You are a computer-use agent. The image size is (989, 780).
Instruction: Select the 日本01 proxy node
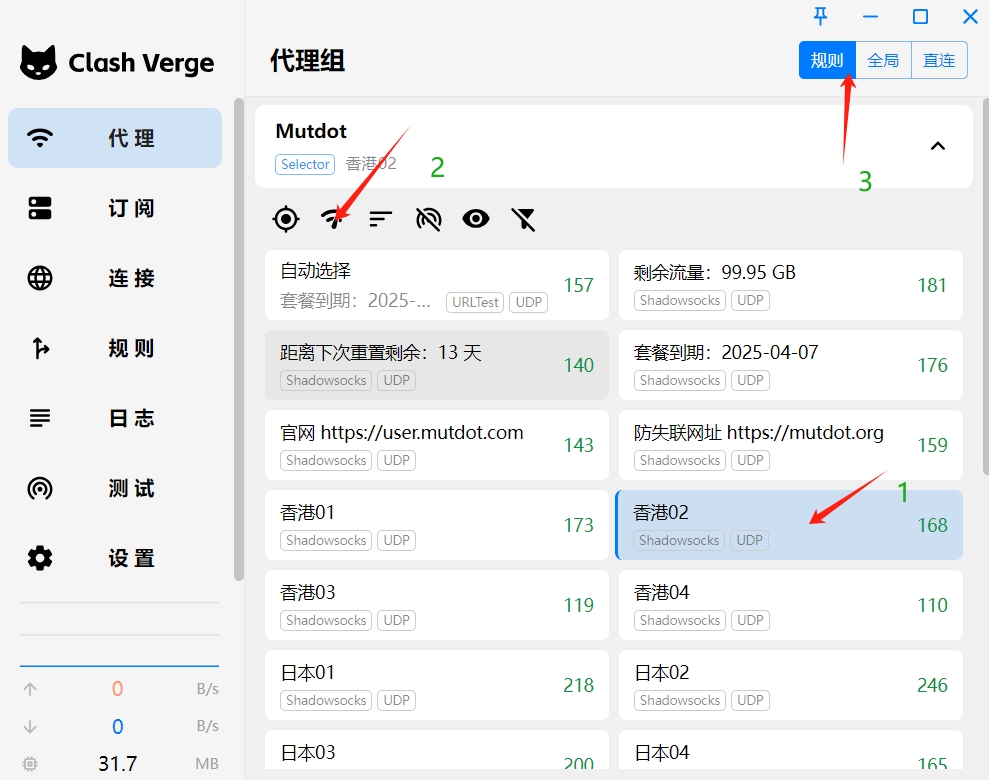[436, 685]
